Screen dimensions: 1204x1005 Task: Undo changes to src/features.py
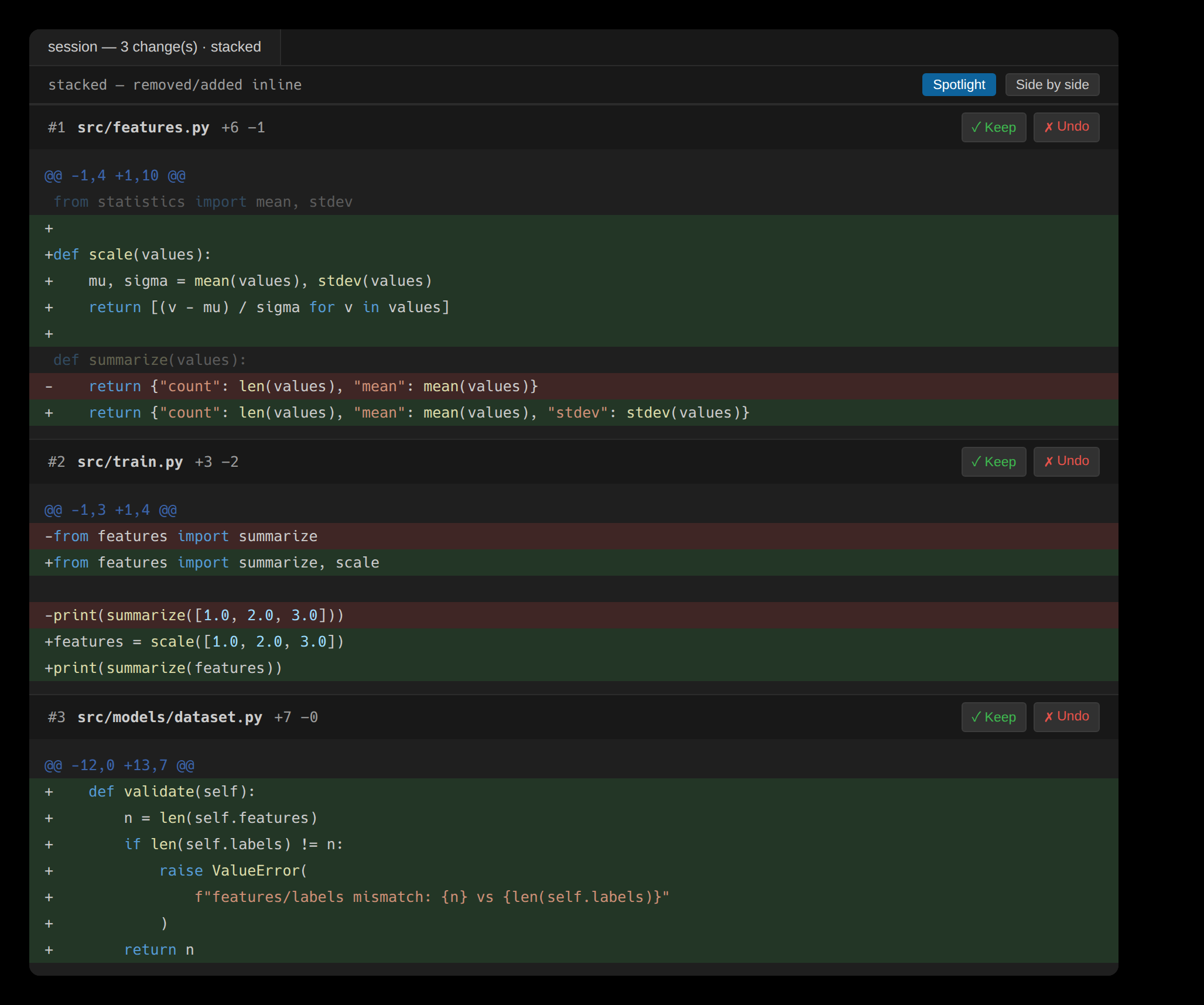[x=1066, y=127]
